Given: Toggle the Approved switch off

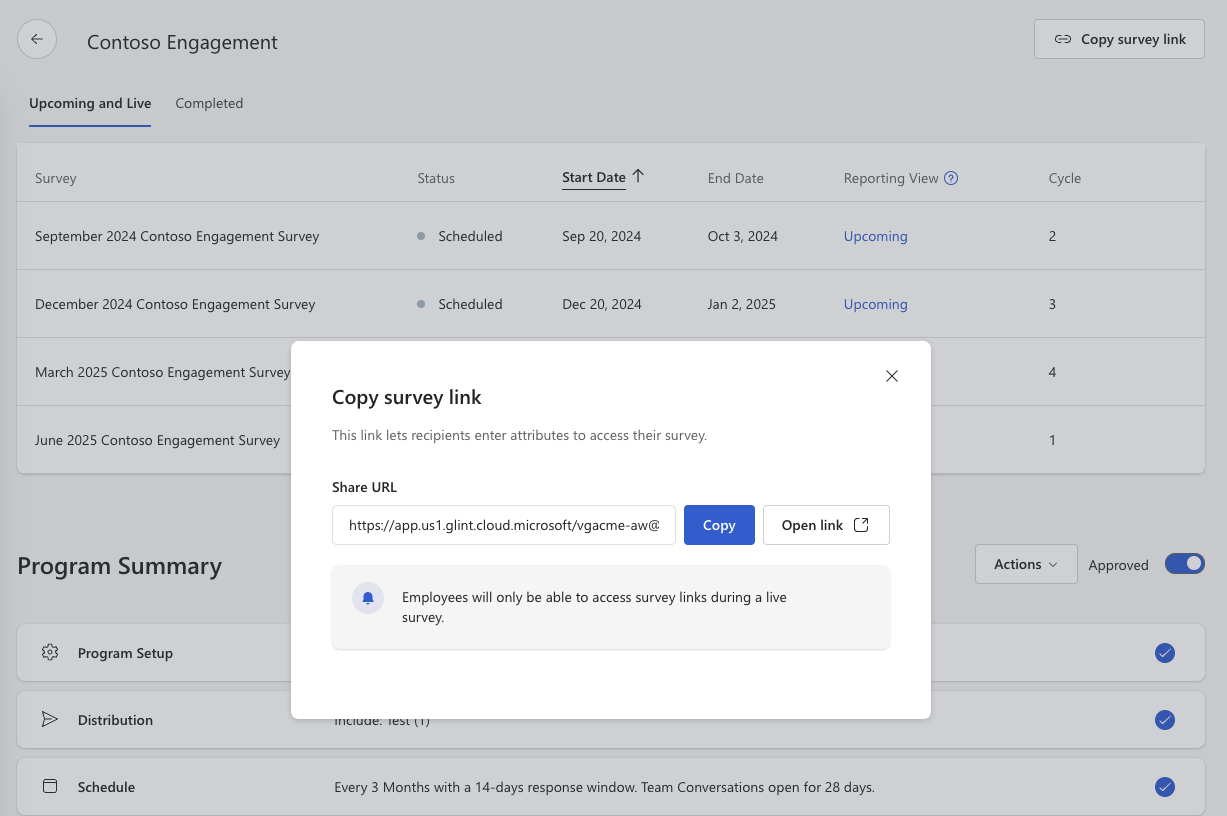Looking at the screenshot, I should [1184, 564].
